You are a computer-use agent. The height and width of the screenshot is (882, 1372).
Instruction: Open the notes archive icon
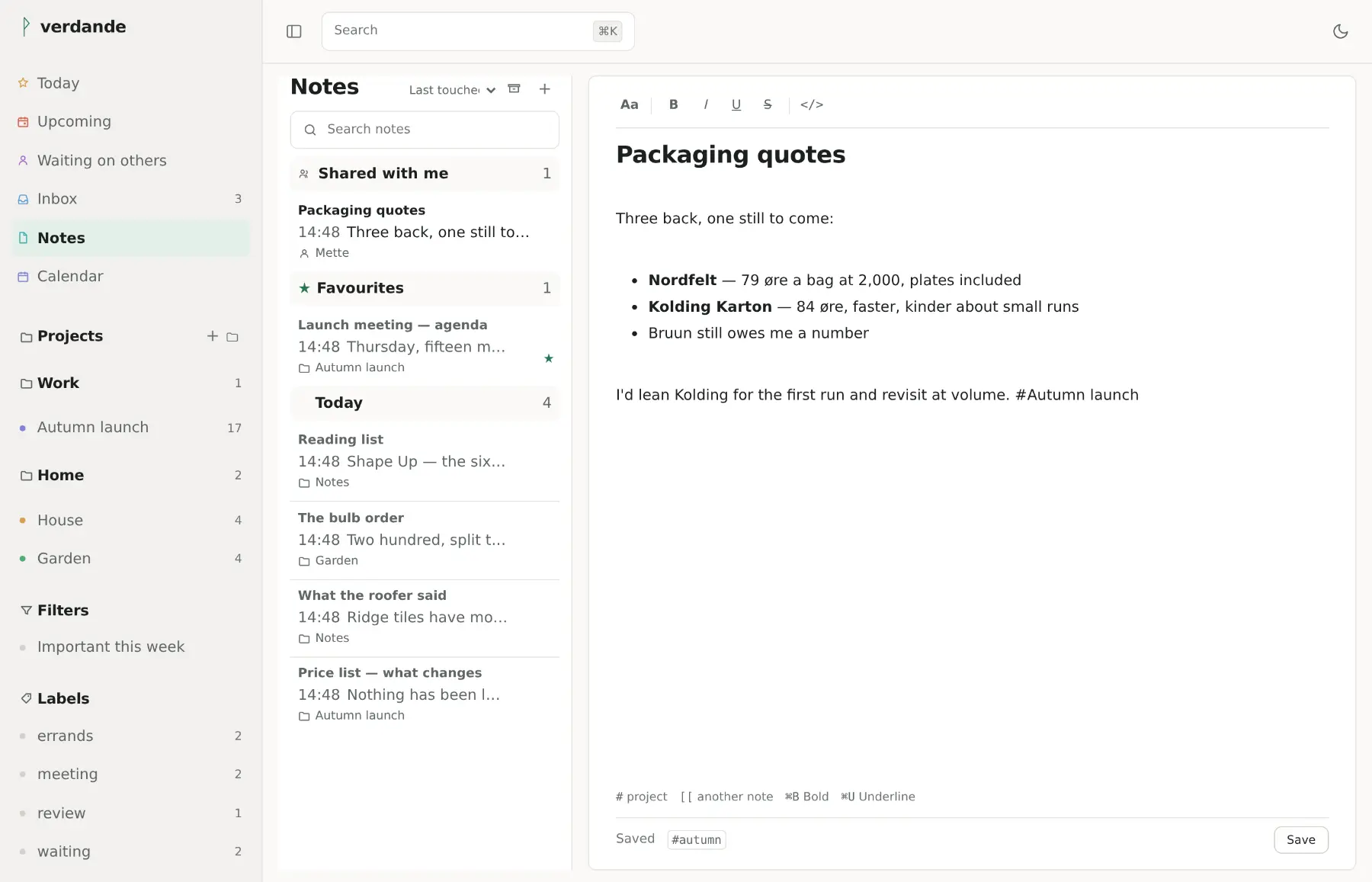pos(514,89)
